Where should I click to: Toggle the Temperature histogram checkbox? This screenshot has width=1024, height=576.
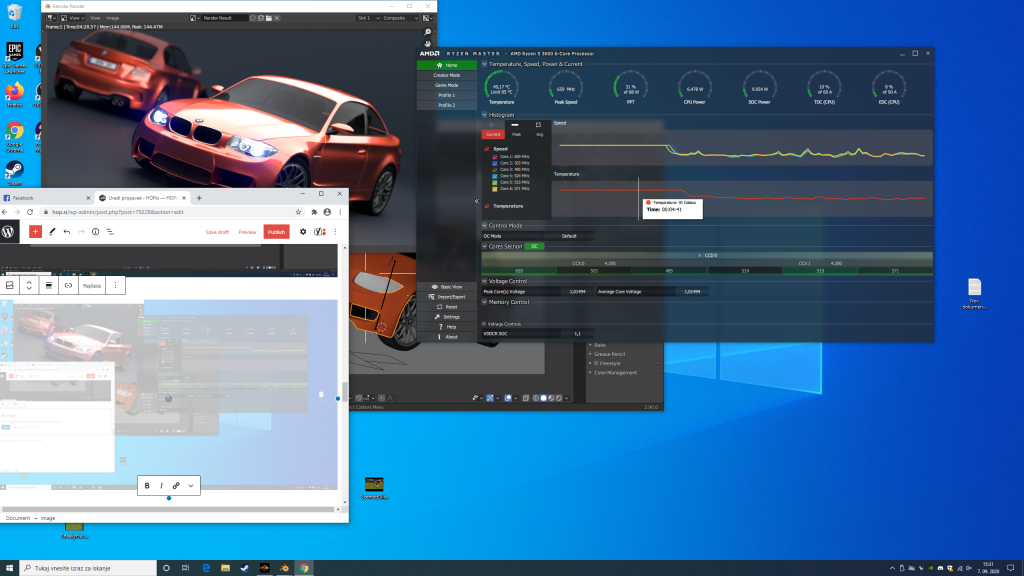tap(487, 206)
